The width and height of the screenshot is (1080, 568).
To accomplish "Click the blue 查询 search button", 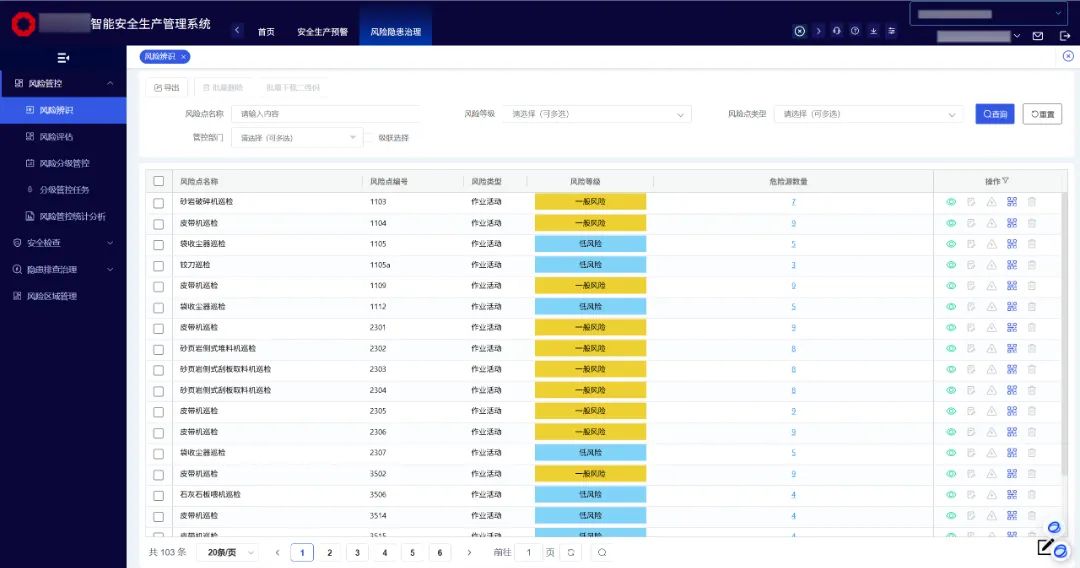I will pos(995,114).
